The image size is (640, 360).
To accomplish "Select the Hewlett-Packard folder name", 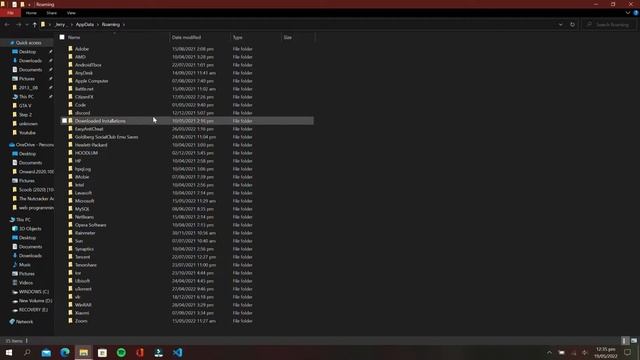I will tap(91, 145).
